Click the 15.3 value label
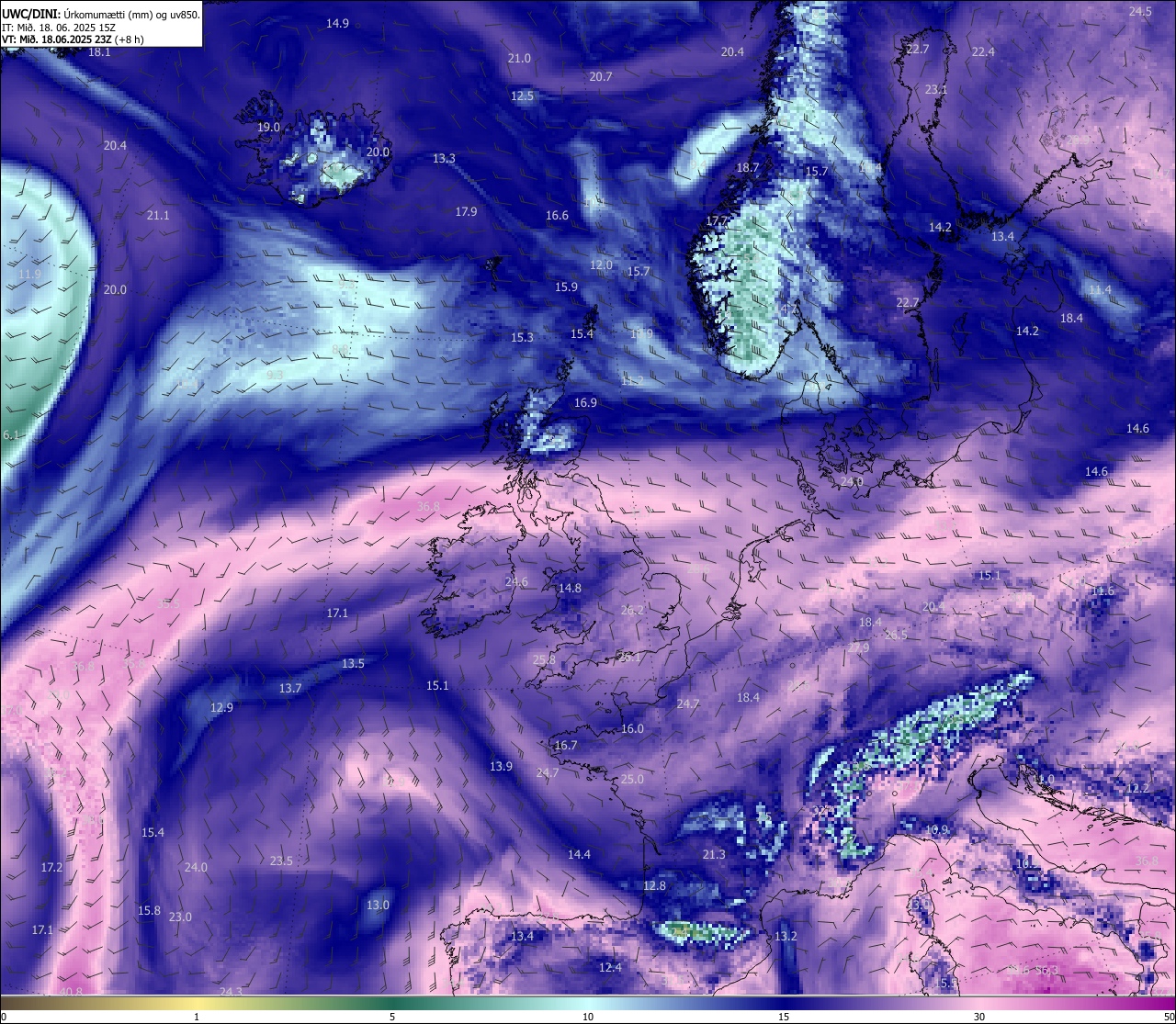The width and height of the screenshot is (1176, 1024). click(522, 338)
